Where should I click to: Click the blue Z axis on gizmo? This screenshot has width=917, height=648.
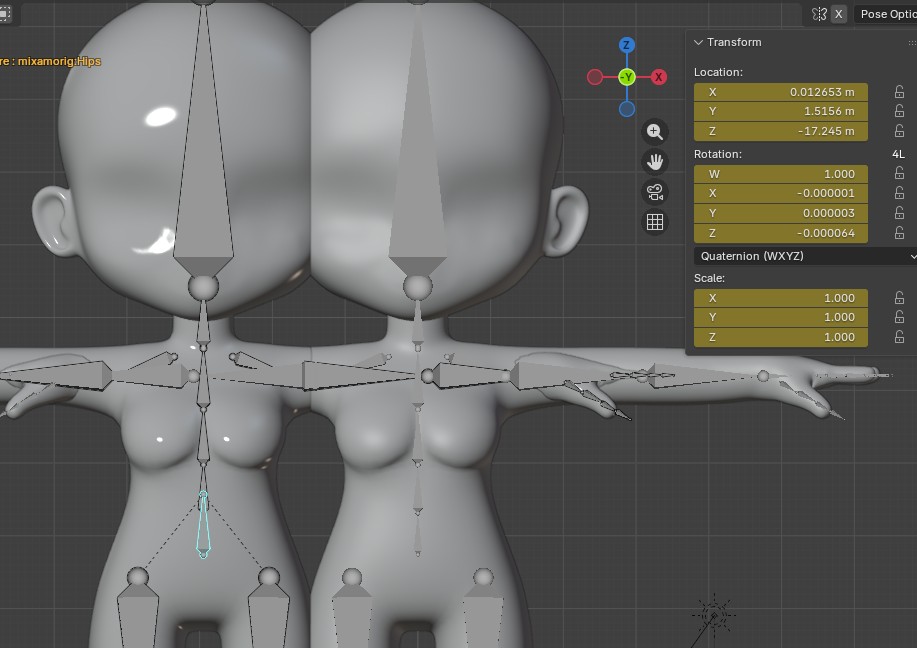(627, 46)
